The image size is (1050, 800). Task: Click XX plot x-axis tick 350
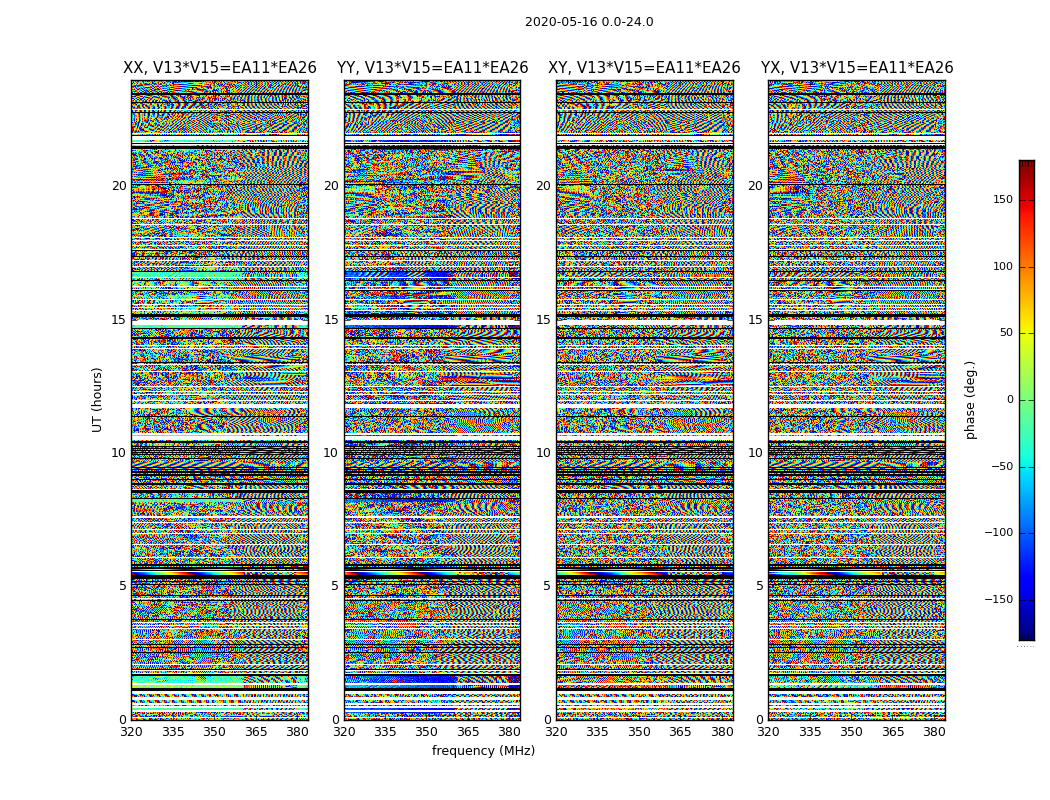coord(214,732)
